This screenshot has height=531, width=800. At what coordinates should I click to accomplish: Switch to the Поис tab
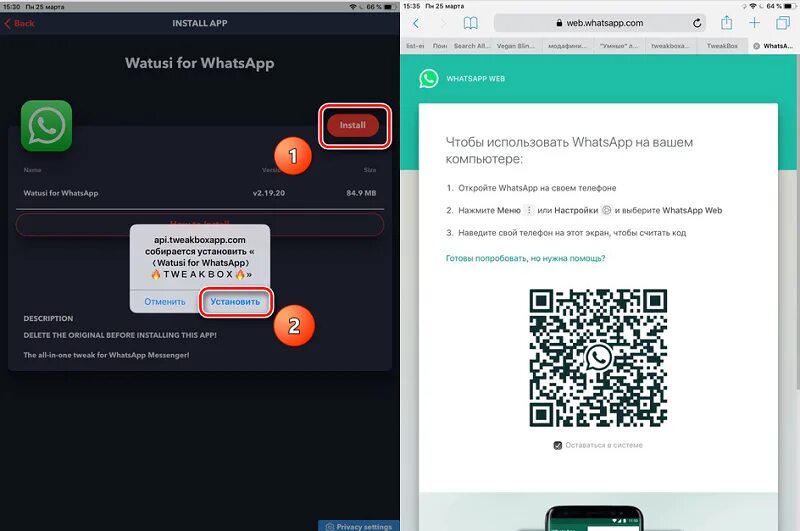point(440,46)
